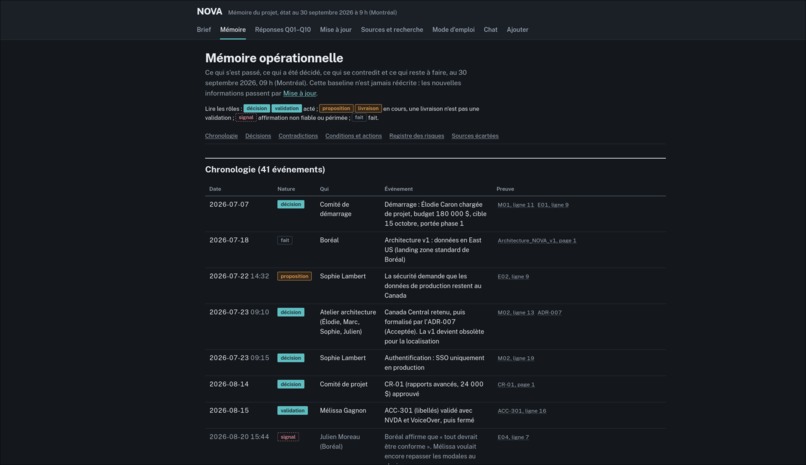
Task: Click signal badge on Julien Moreau row
Action: [288, 437]
